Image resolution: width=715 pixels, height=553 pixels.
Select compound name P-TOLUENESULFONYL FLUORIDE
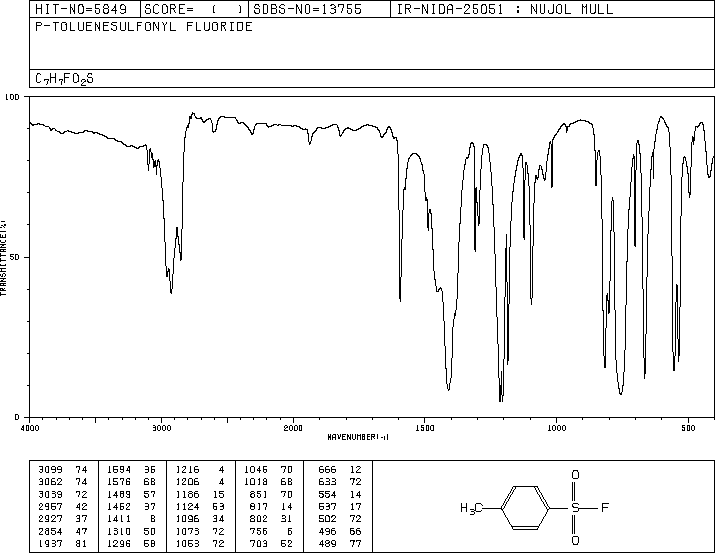click(x=144, y=27)
